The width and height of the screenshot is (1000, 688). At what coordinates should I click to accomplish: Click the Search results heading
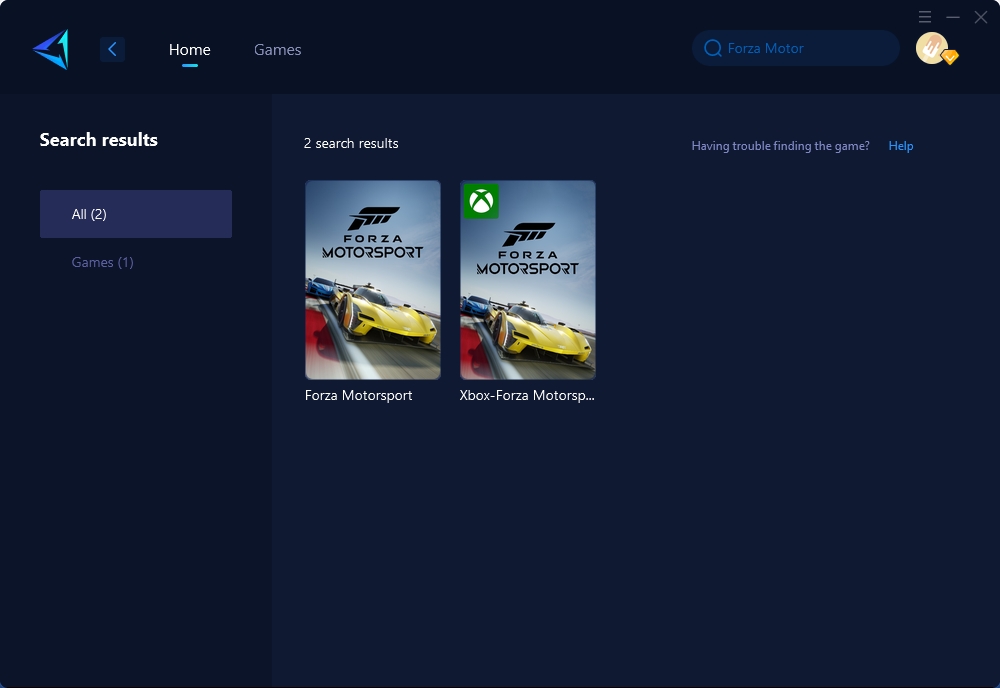[x=99, y=140]
